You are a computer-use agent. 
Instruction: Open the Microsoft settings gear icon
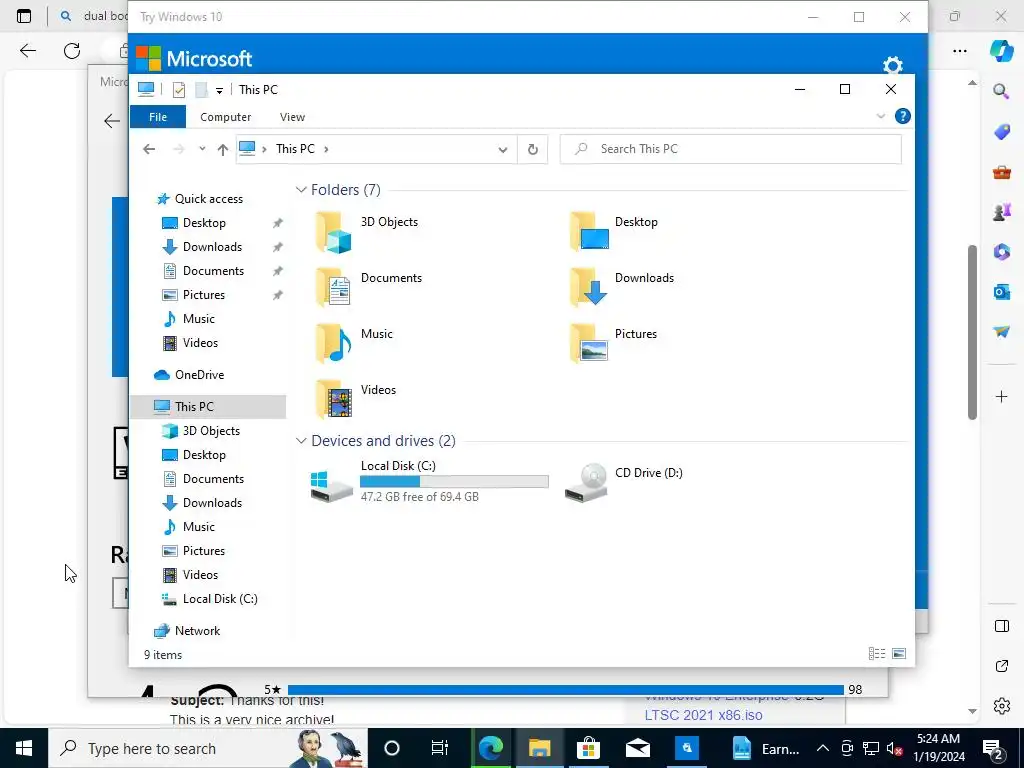[892, 65]
